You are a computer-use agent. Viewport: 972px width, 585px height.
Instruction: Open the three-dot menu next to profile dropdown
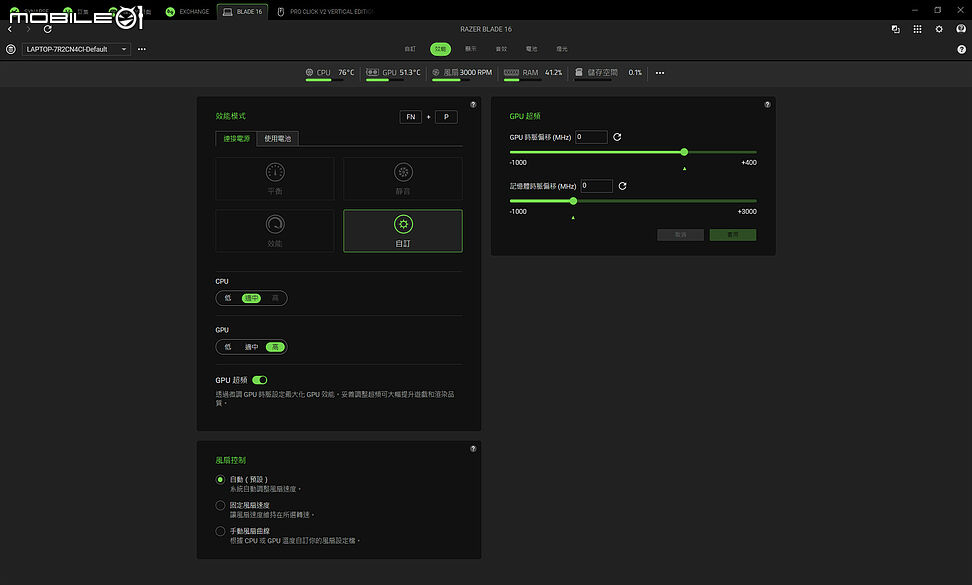pos(142,49)
